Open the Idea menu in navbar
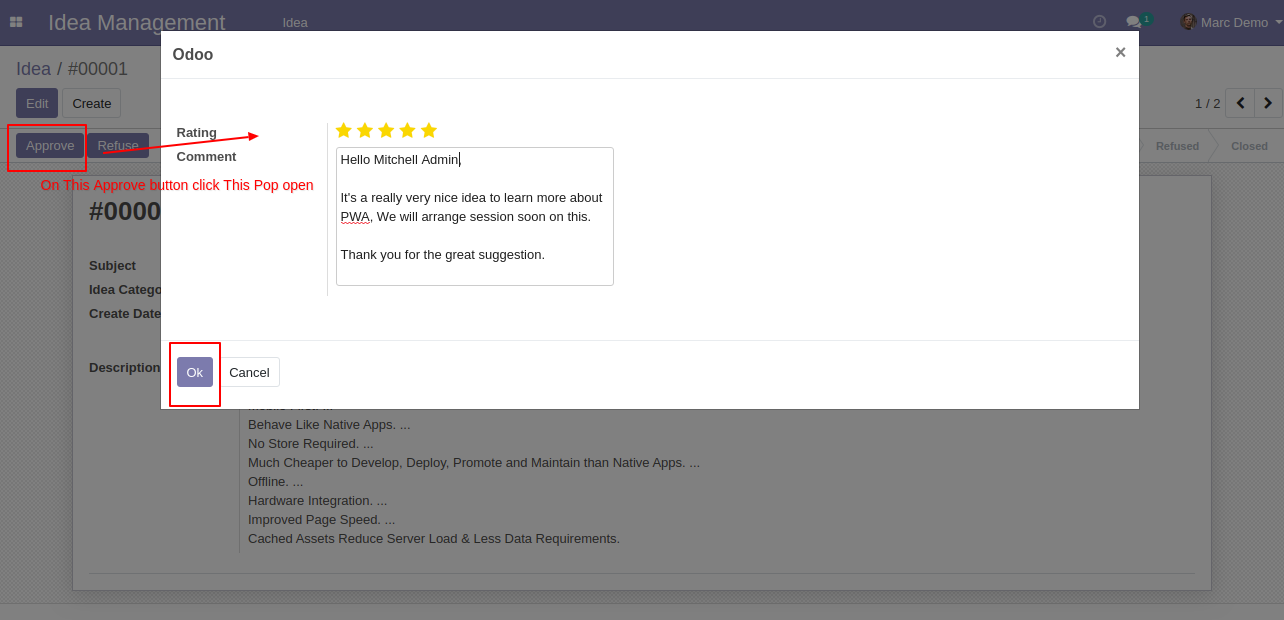This screenshot has height=620, width=1284. (x=295, y=22)
